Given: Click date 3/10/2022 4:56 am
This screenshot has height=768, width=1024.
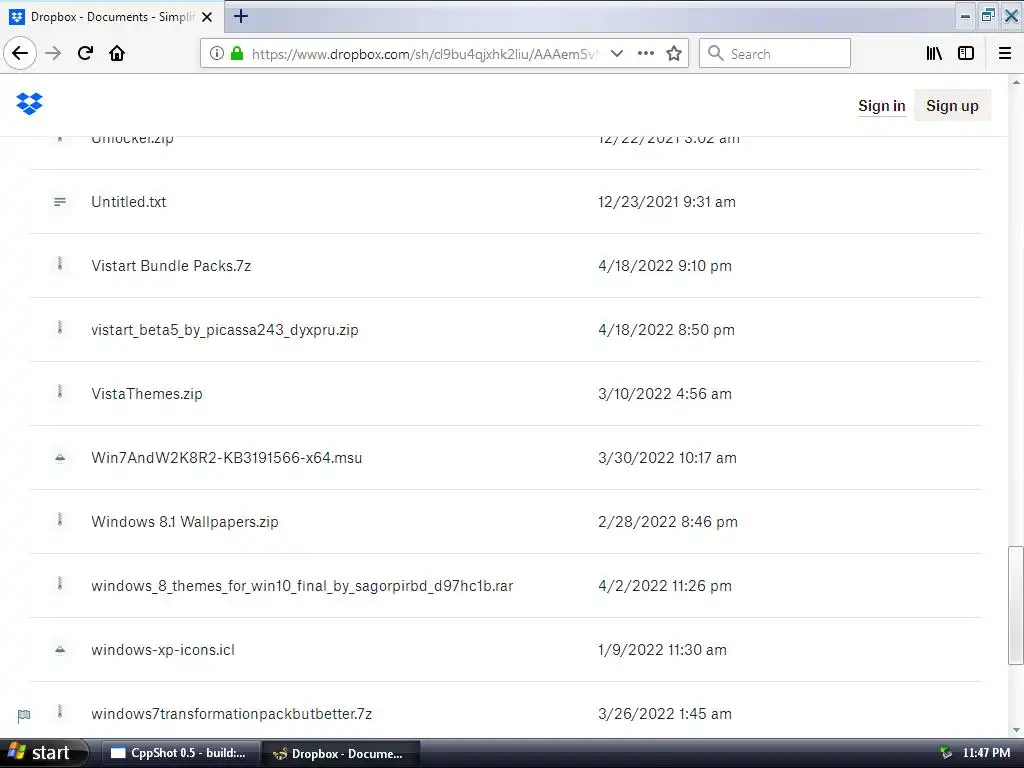Looking at the screenshot, I should (665, 394).
